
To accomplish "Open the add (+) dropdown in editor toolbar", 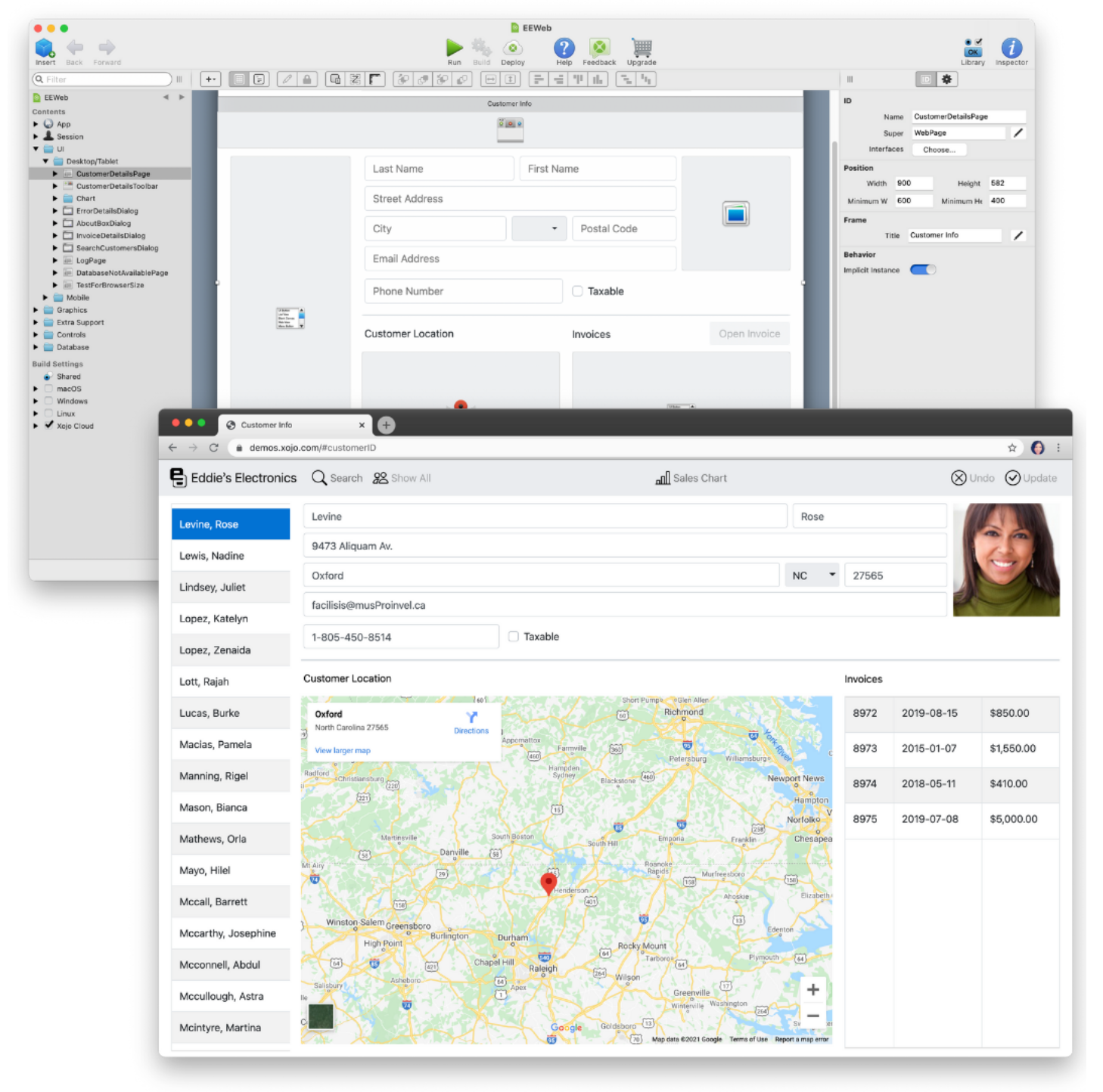I will click(211, 79).
